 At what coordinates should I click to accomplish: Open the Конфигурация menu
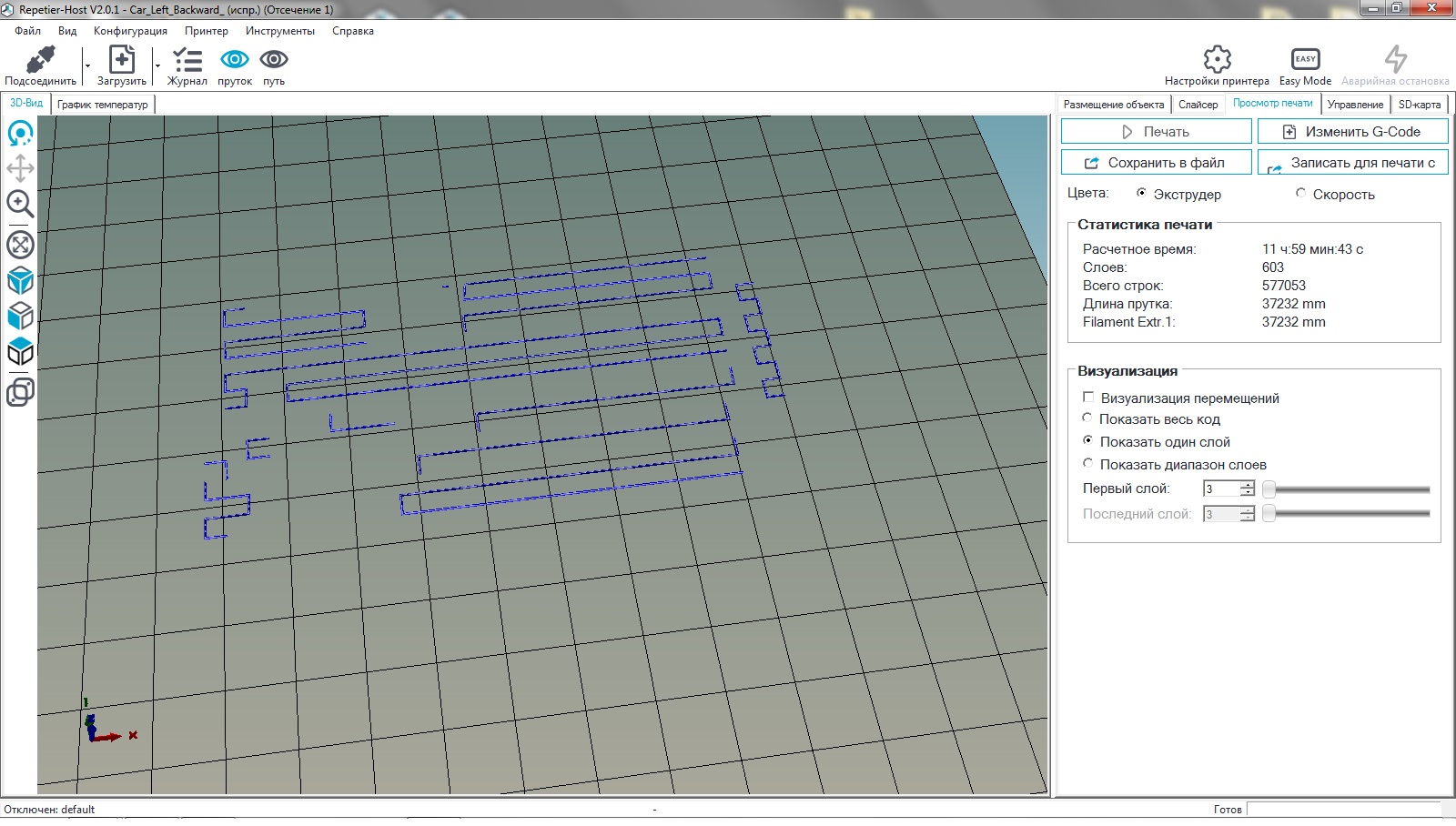130,31
